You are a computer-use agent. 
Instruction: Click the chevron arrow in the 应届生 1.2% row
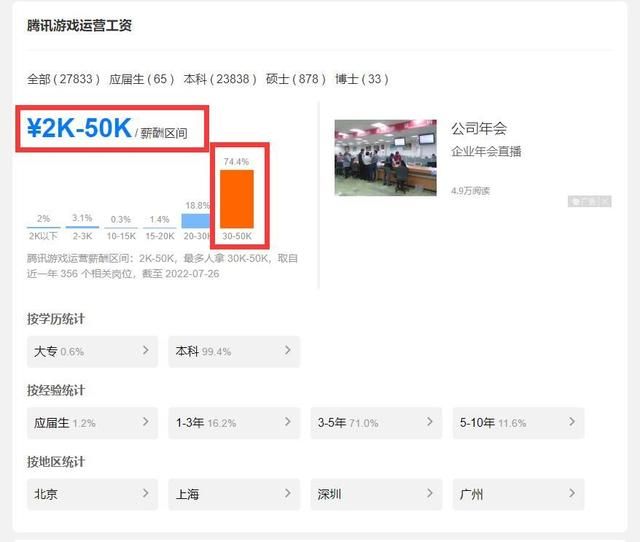coord(145,422)
